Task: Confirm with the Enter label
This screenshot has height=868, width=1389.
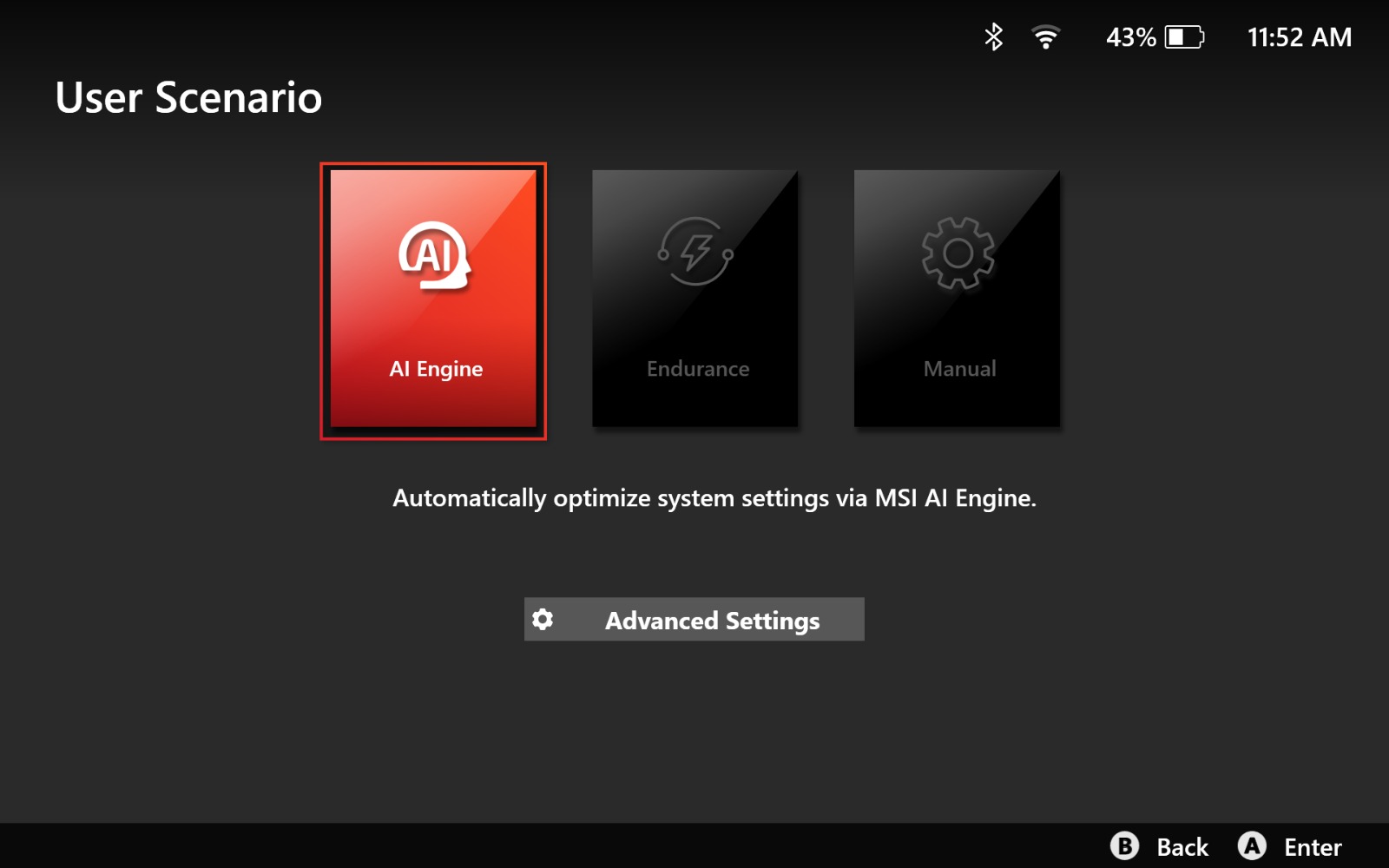Action: [x=1313, y=847]
